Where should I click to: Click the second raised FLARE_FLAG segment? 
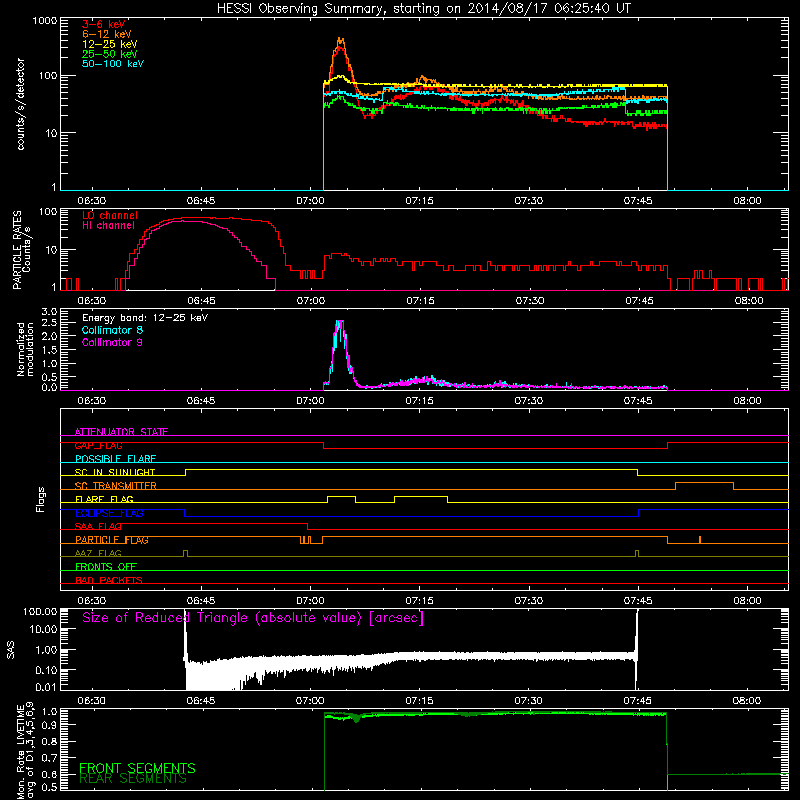421,496
